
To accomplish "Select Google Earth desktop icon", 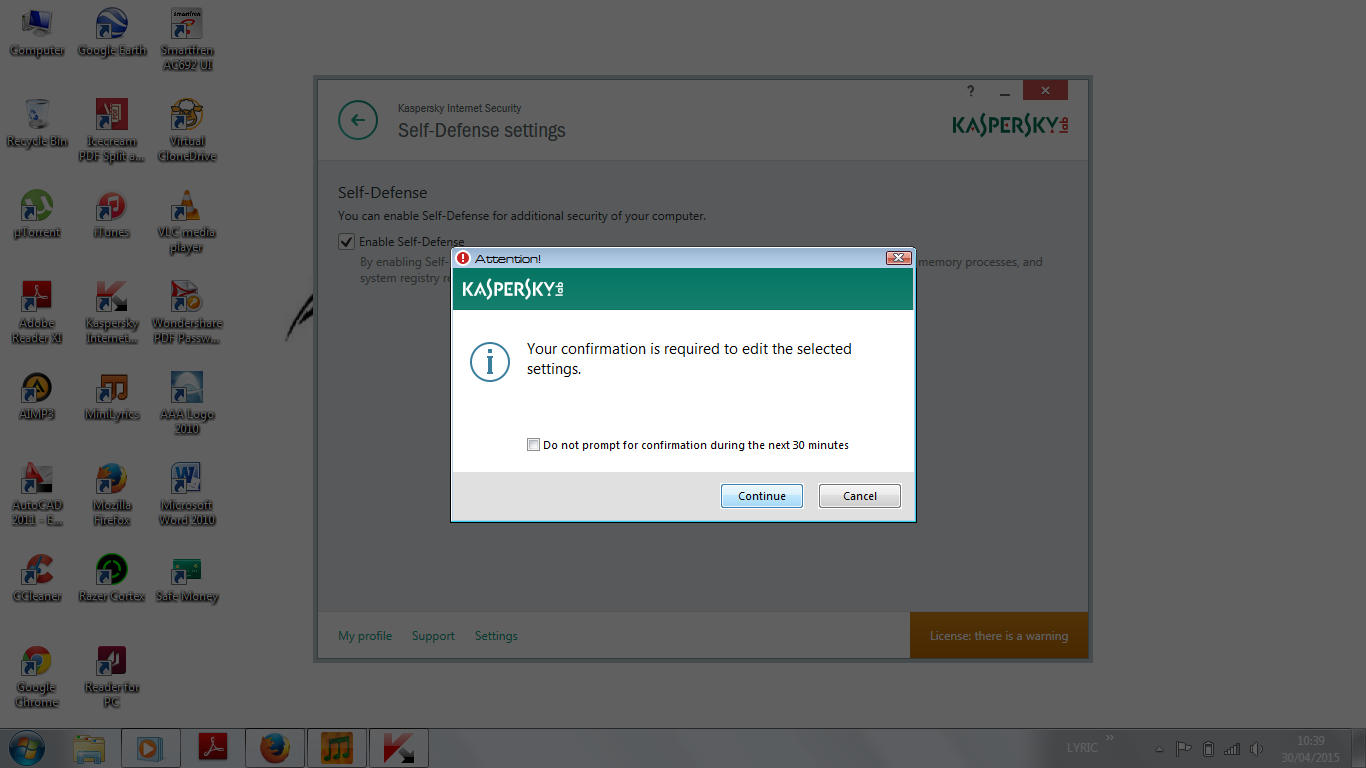I will tap(112, 33).
